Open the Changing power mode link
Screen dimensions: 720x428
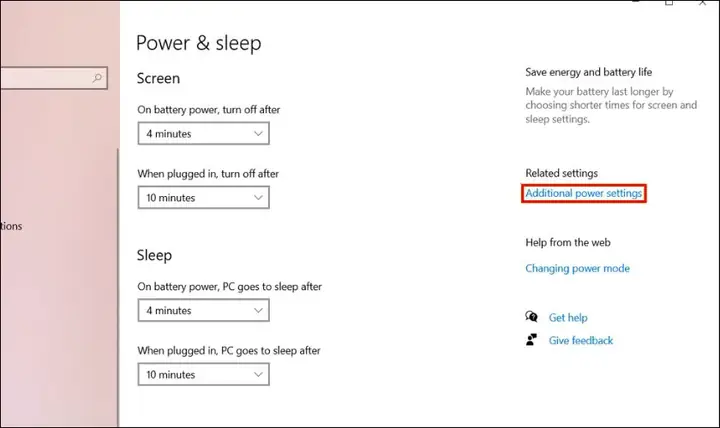(x=577, y=268)
